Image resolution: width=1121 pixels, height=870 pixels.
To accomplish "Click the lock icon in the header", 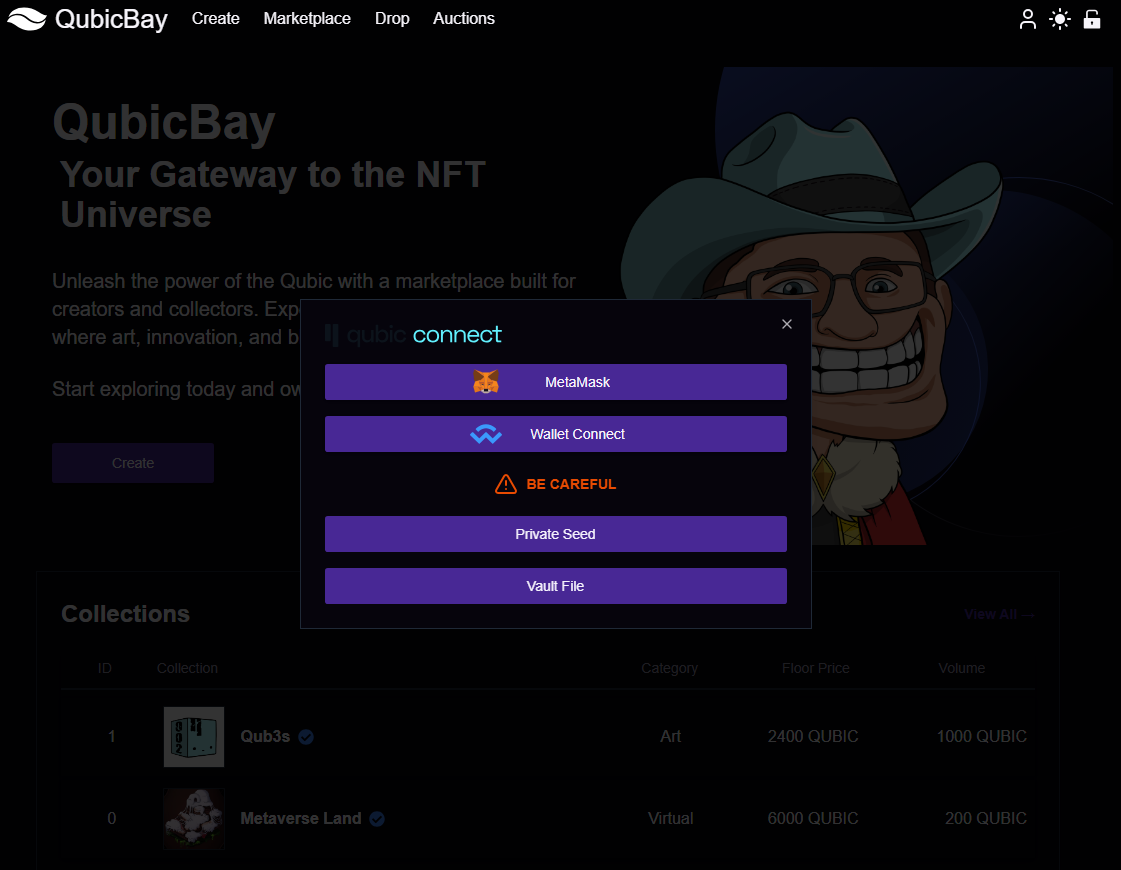I will click(x=1092, y=19).
